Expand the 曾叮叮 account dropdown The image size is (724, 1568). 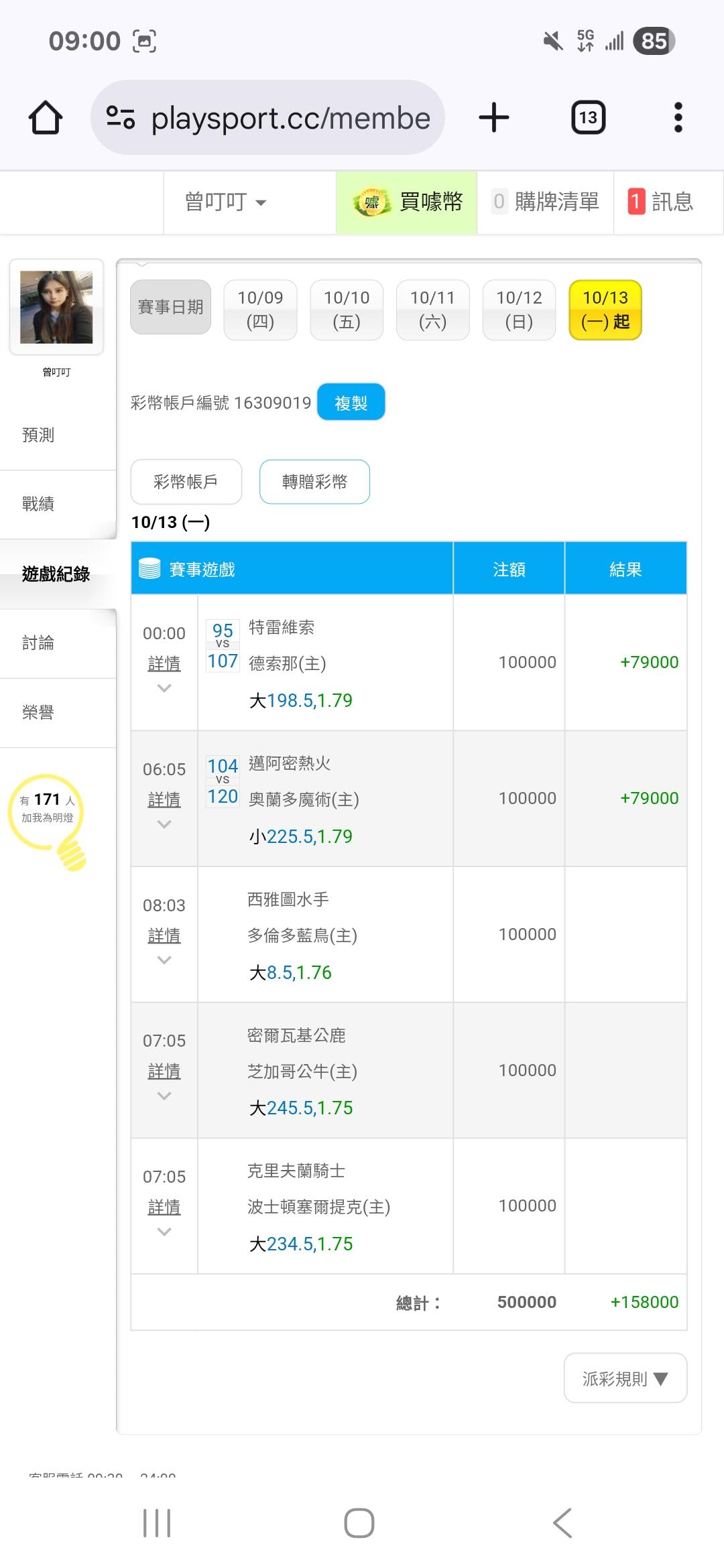(x=225, y=202)
